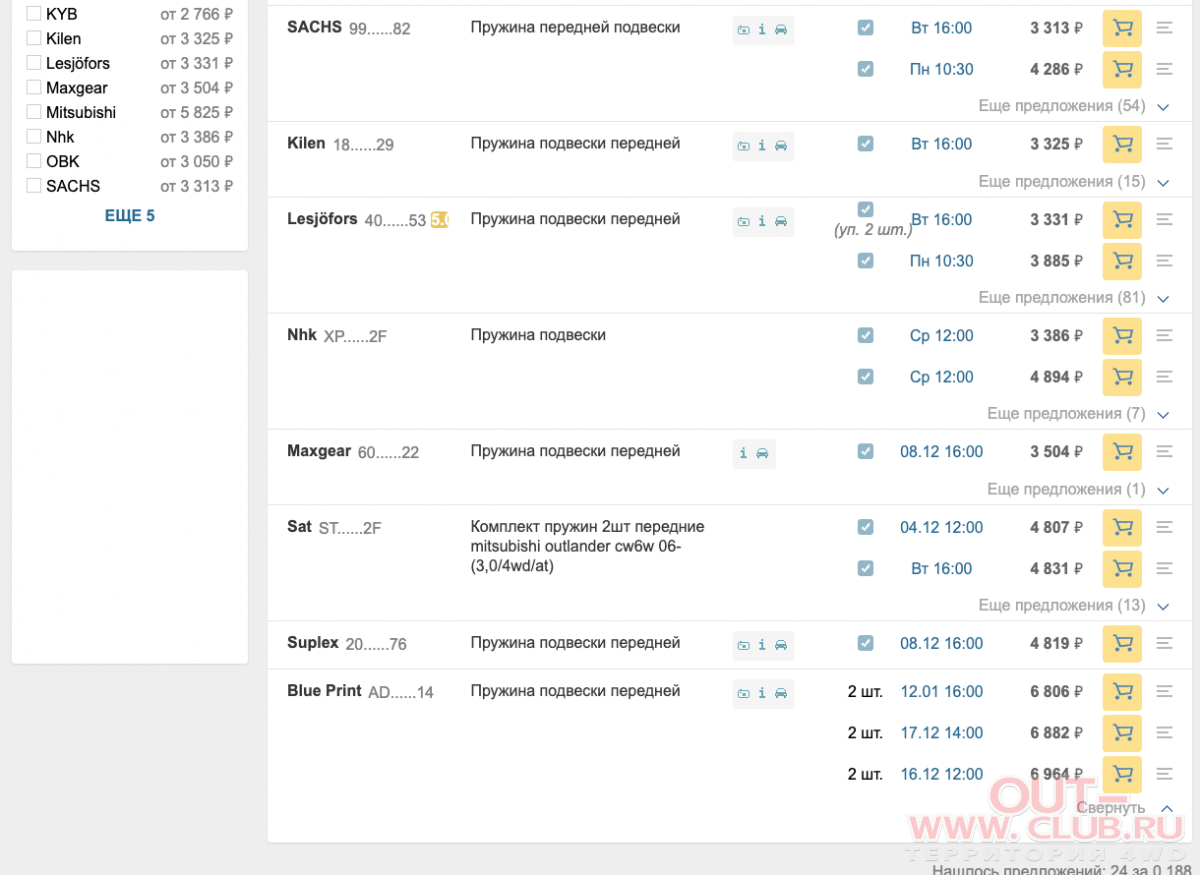The width and height of the screenshot is (1200, 875).
Task: Select the price 3 313 ₽ in SACHS row
Action: [1057, 28]
